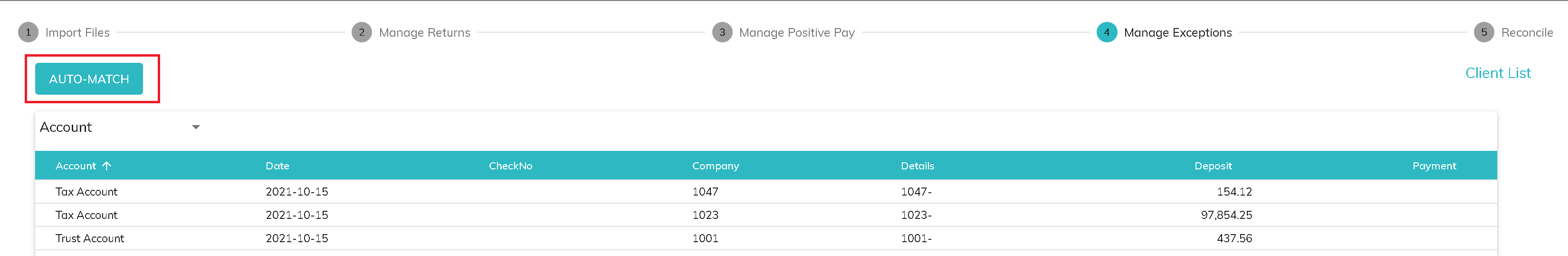
Task: Open the Client List link
Action: pos(1497,73)
